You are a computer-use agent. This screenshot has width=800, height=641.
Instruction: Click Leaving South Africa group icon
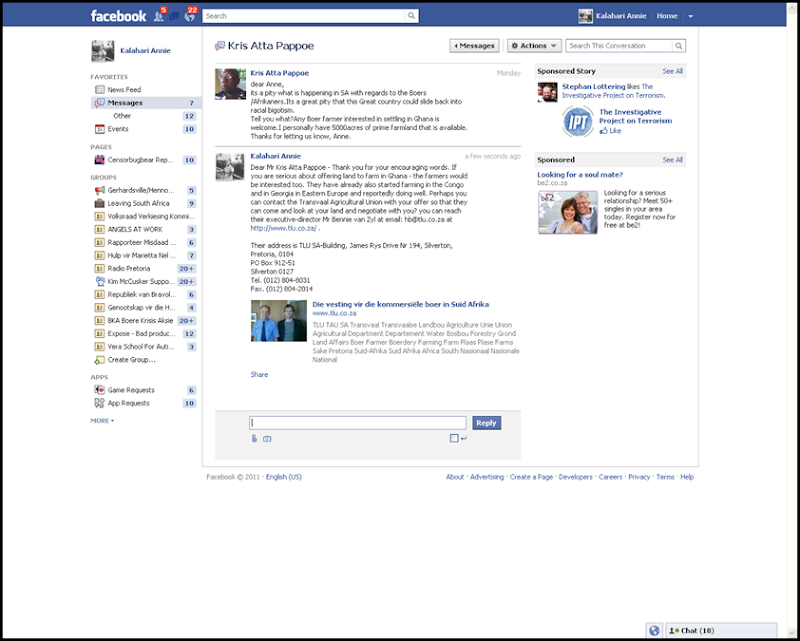[x=99, y=203]
